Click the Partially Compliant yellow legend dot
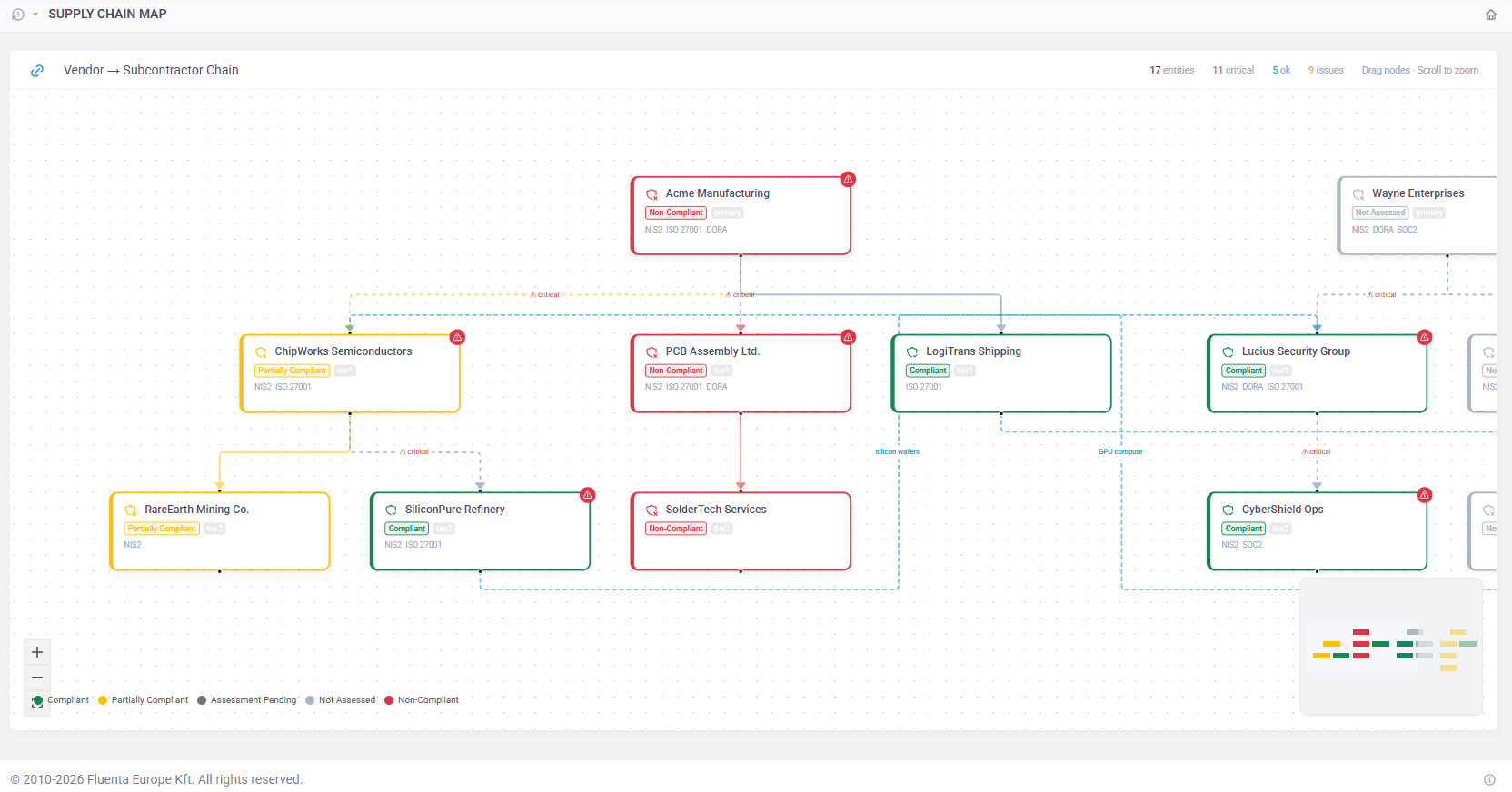 pyautogui.click(x=103, y=700)
